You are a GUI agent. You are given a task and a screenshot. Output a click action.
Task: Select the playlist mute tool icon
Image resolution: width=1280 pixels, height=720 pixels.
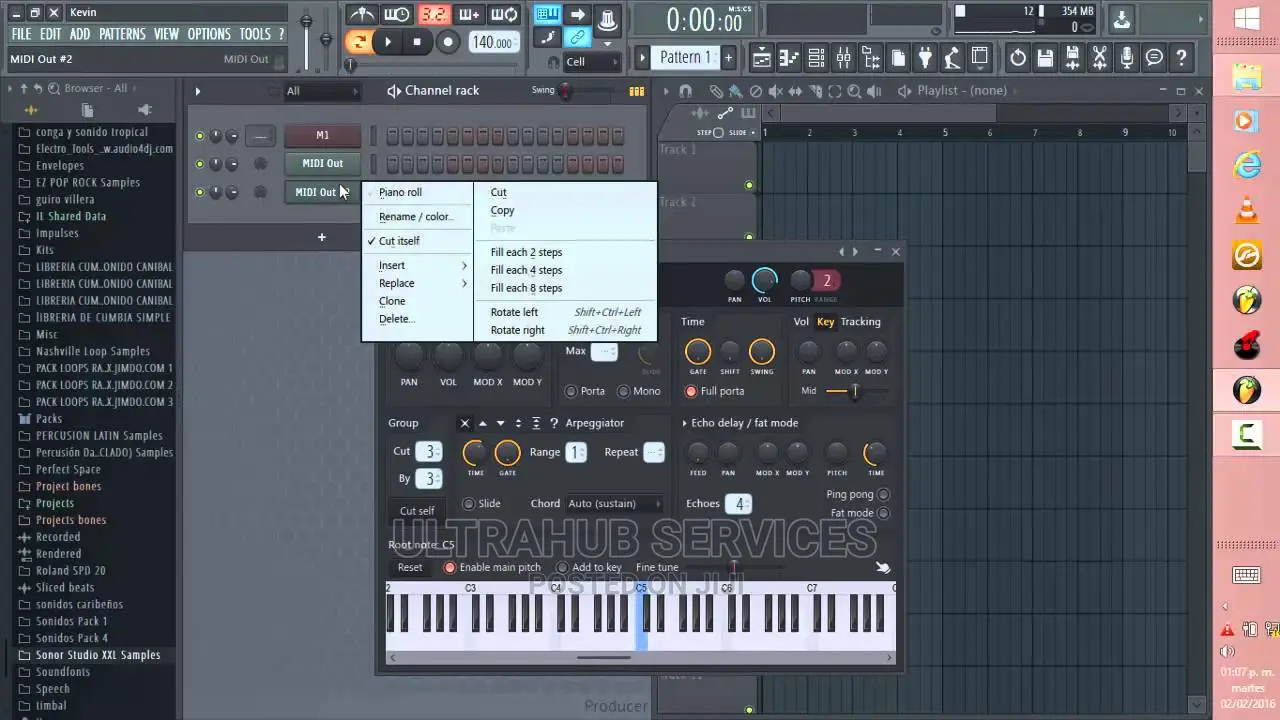775,91
